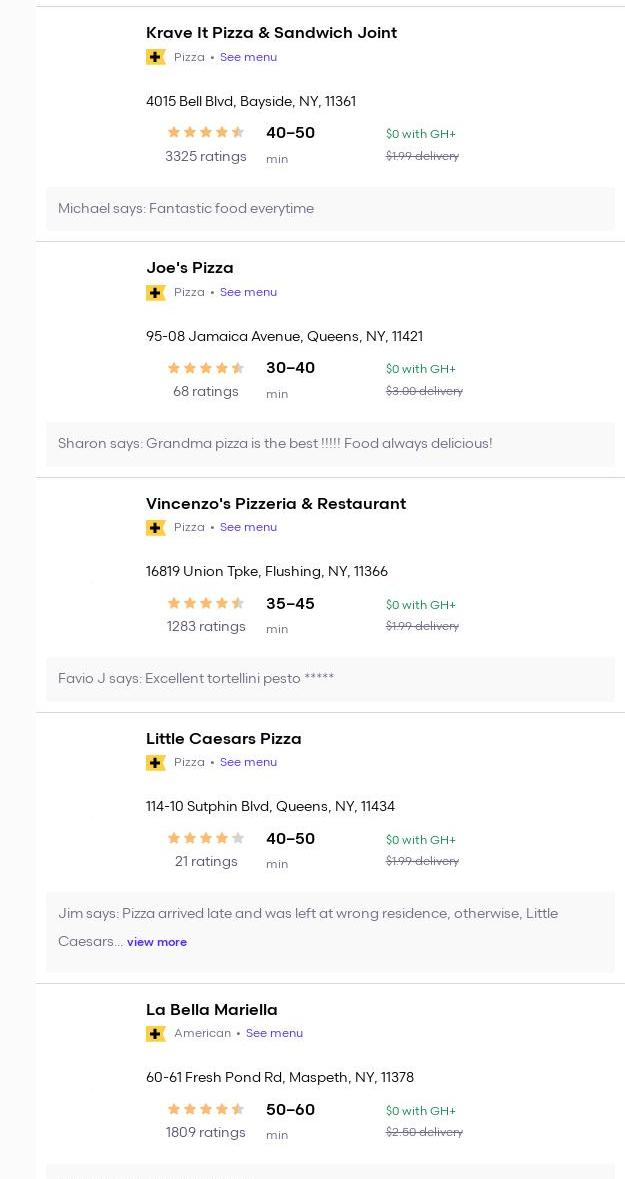Click the GH+ badge icon for Krave It Pizza
Screen dimensions: 625x1179
click(155, 57)
